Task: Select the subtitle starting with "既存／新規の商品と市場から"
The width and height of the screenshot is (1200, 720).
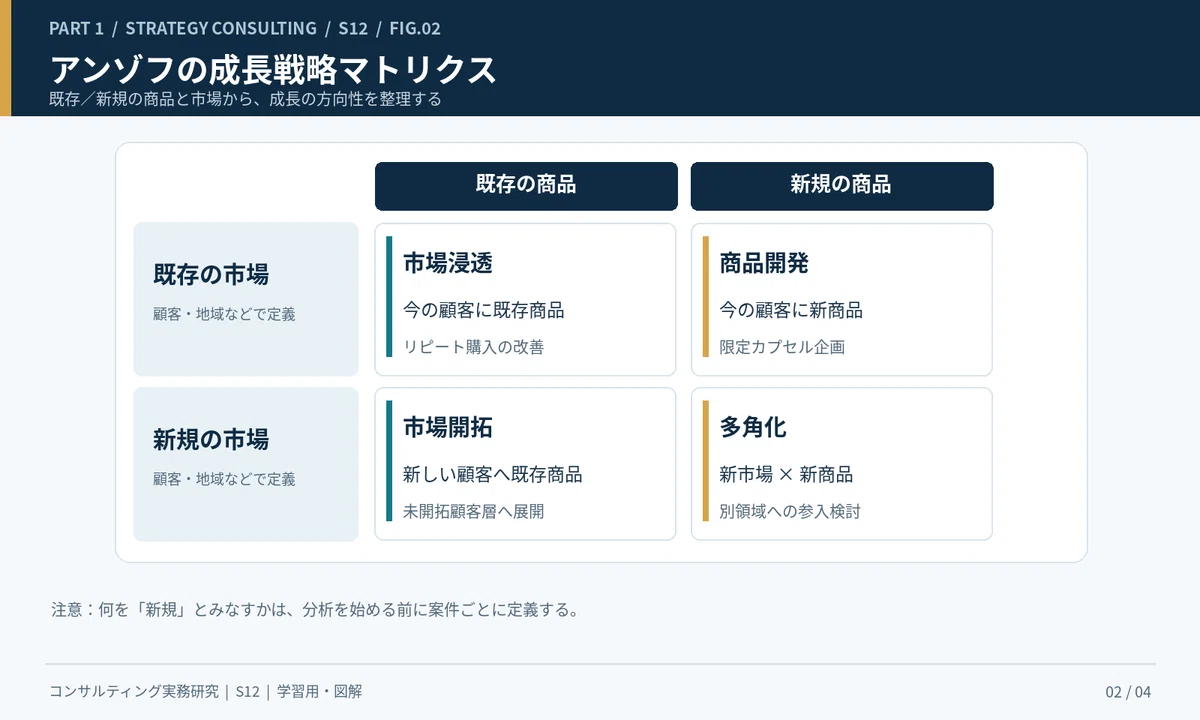Action: pos(245,99)
